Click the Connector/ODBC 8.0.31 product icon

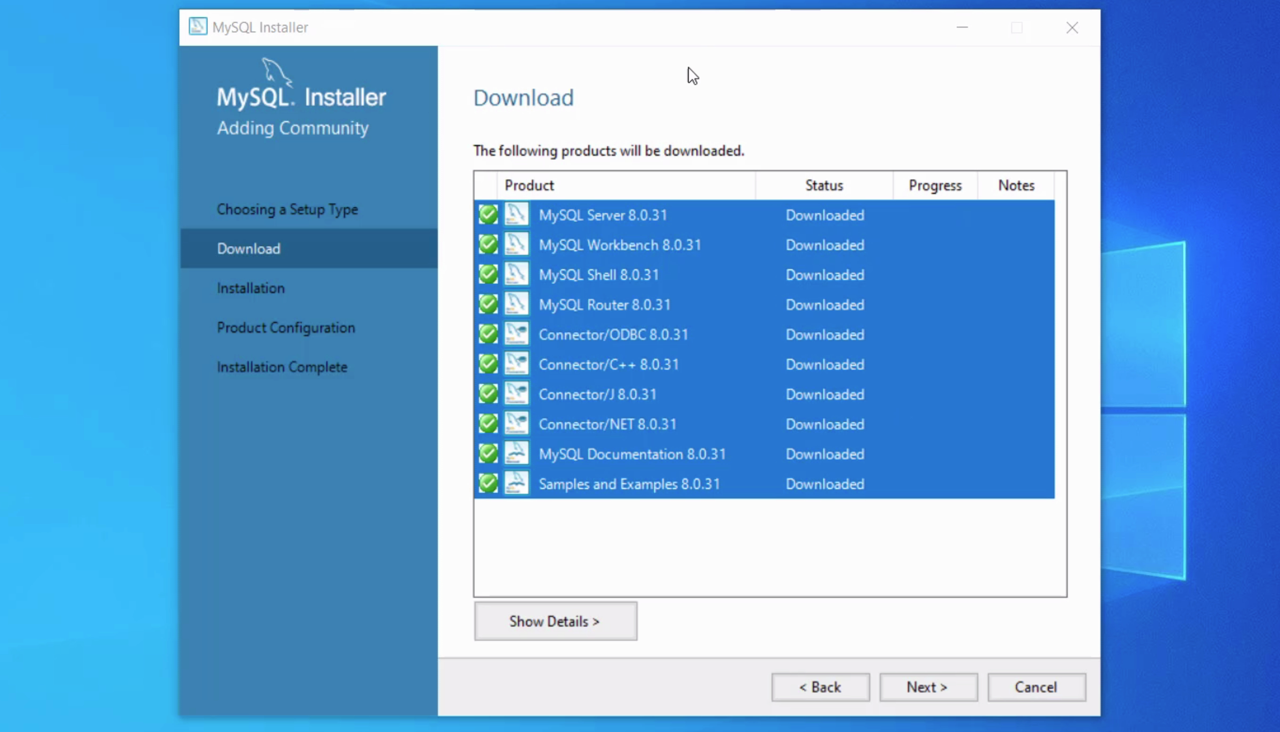[516, 335]
